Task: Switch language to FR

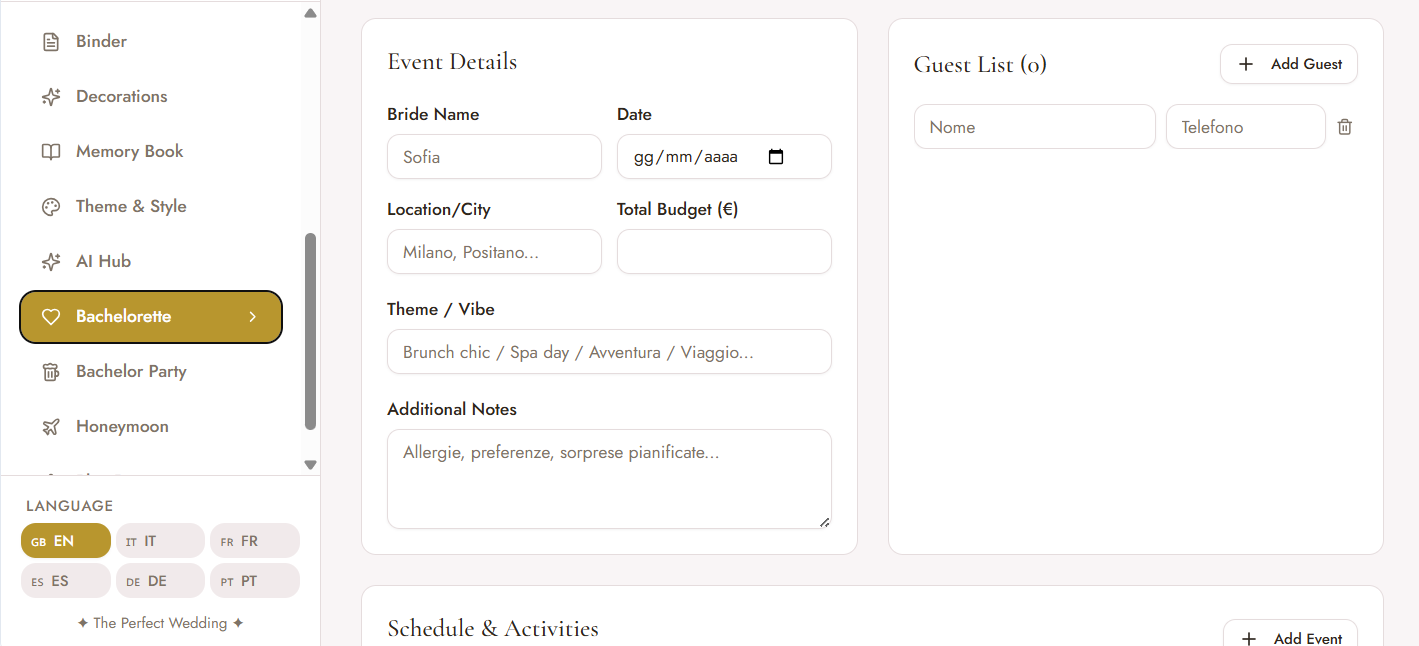Action: (255, 541)
